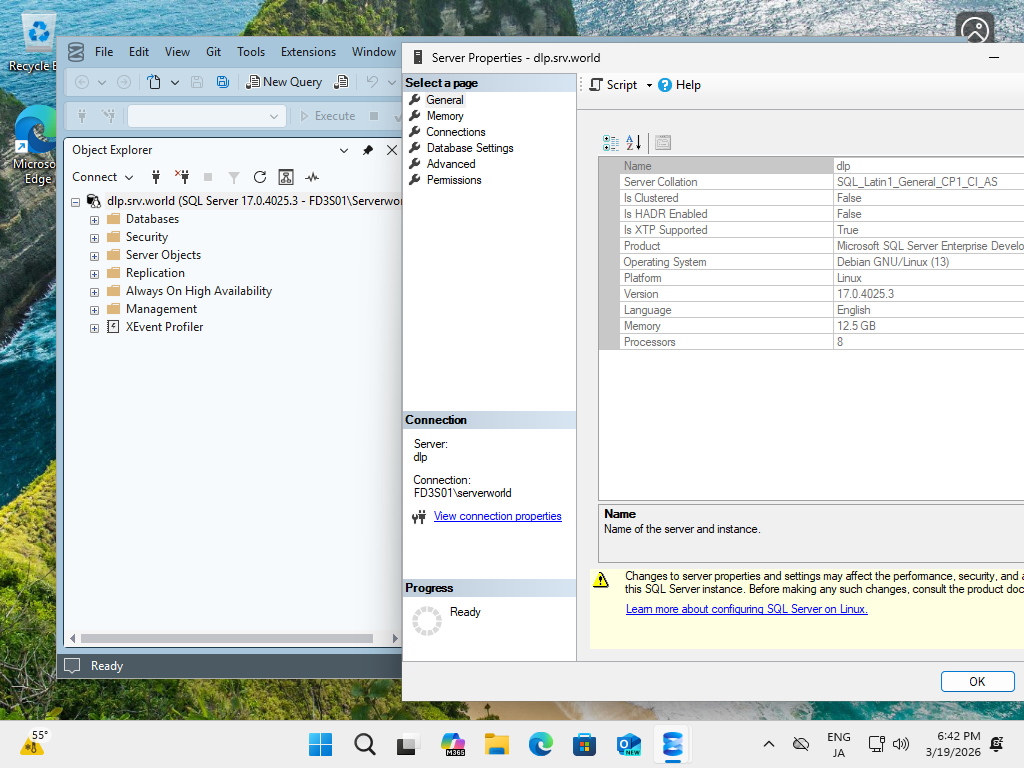Viewport: 1024px width, 768px height.
Task: Click the OK button in Server Properties
Action: click(x=977, y=681)
